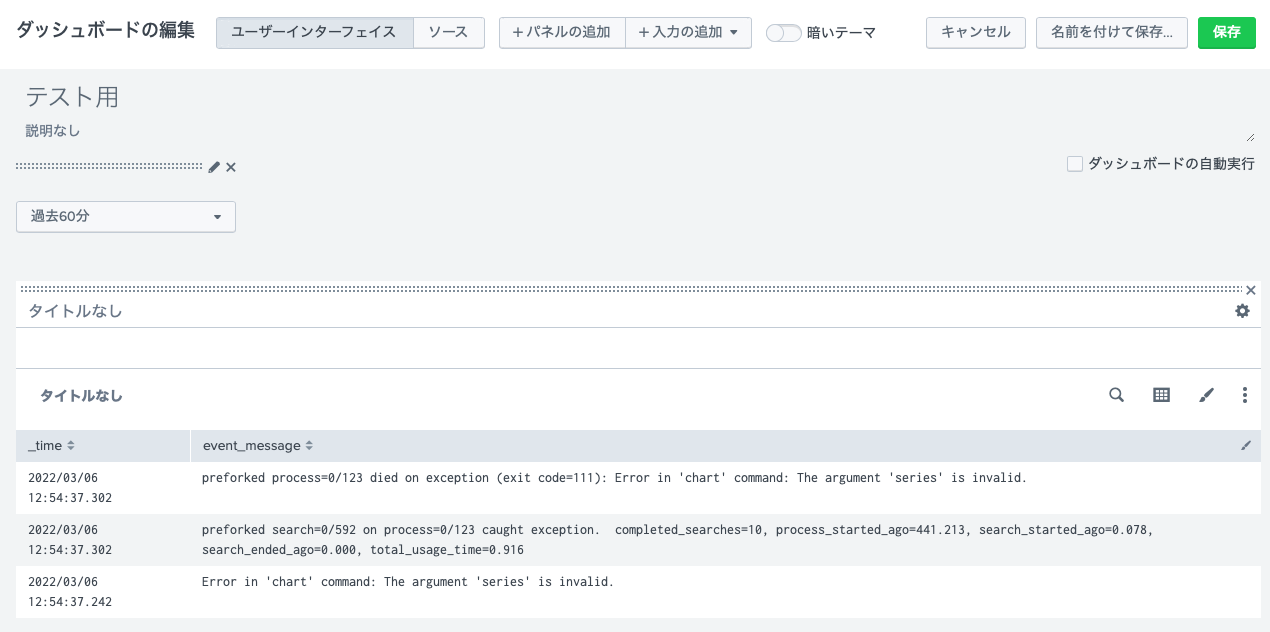
Task: Cancel editing with the キャンセル button
Action: (974, 32)
